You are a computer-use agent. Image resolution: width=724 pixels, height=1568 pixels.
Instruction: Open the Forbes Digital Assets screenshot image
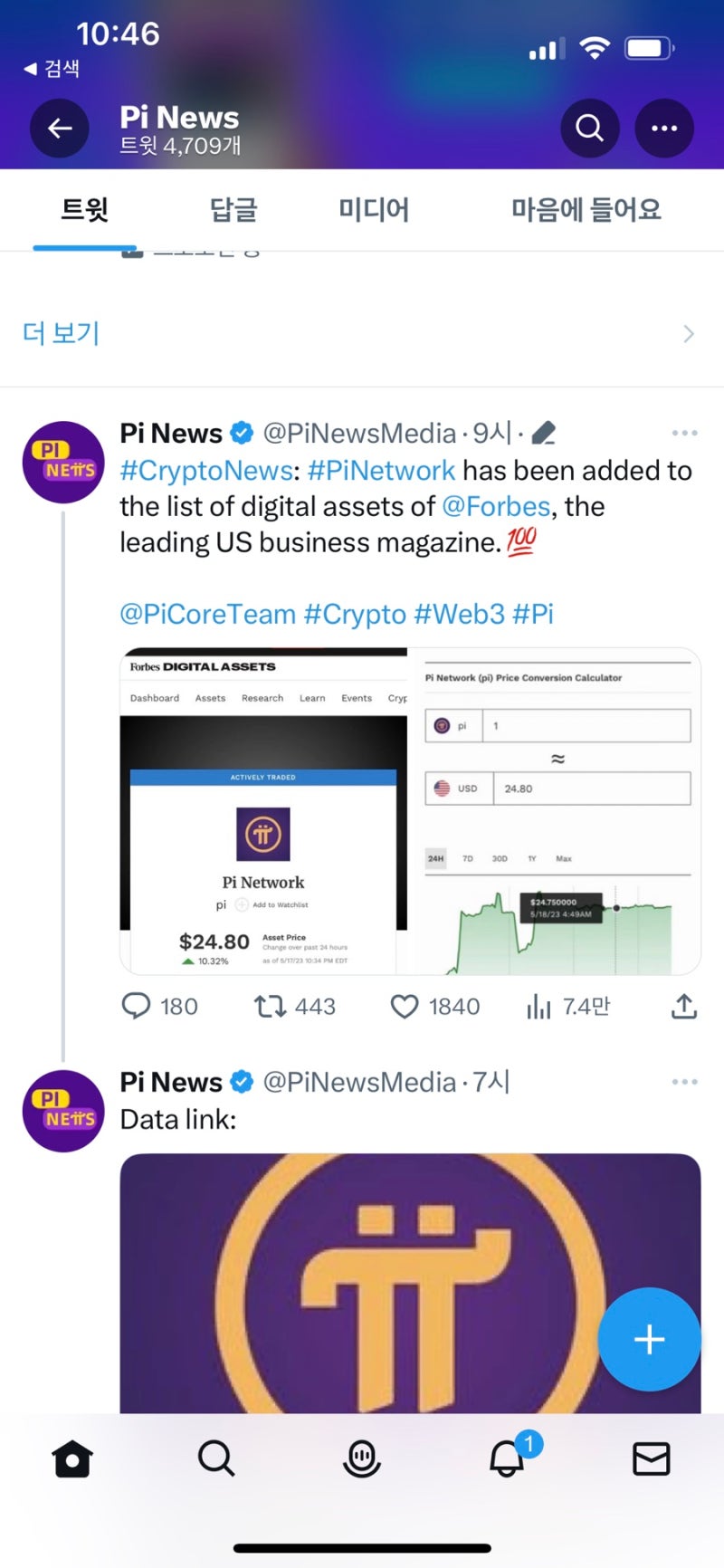263,812
